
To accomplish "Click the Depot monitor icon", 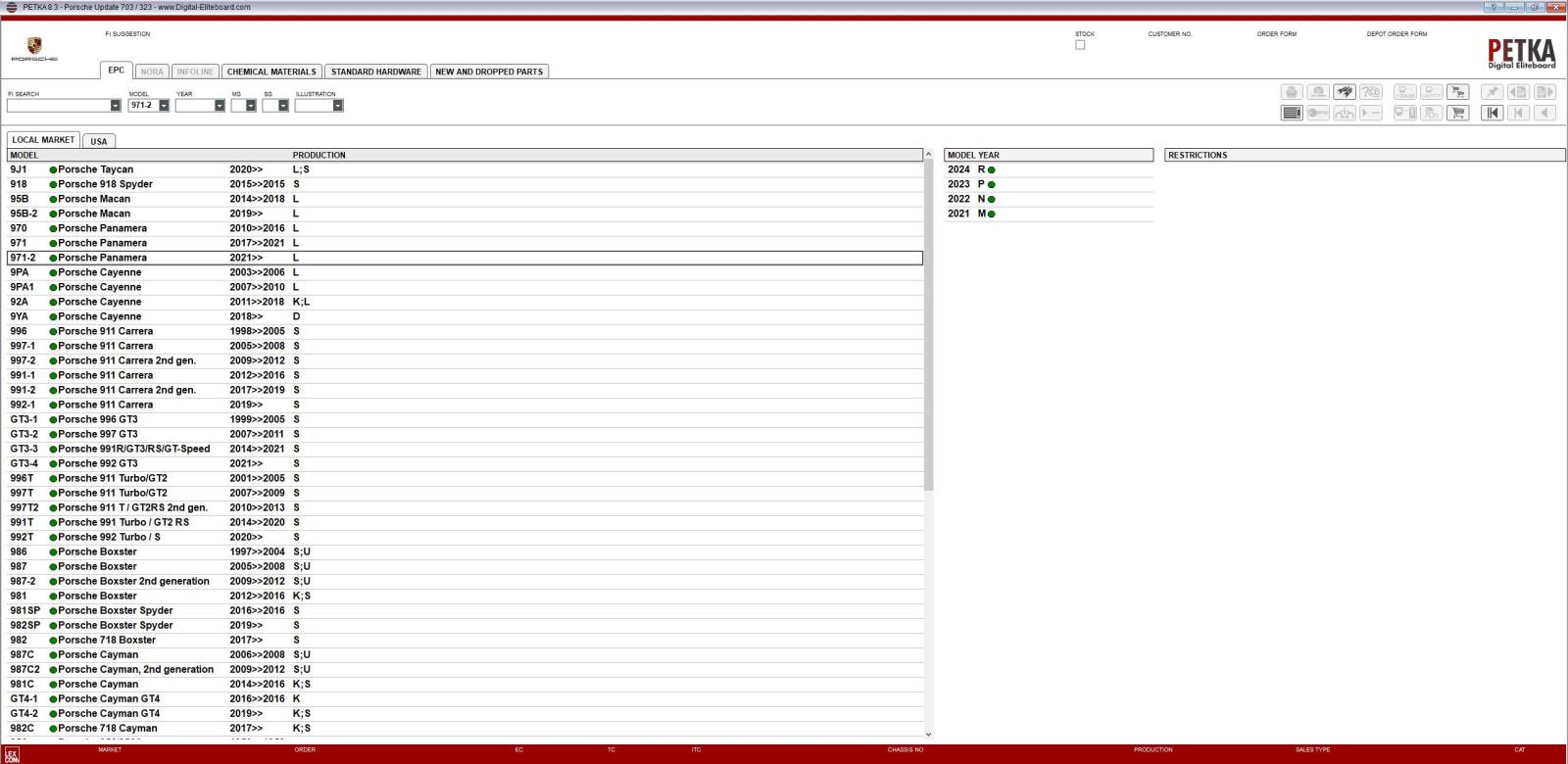I will click(1432, 92).
